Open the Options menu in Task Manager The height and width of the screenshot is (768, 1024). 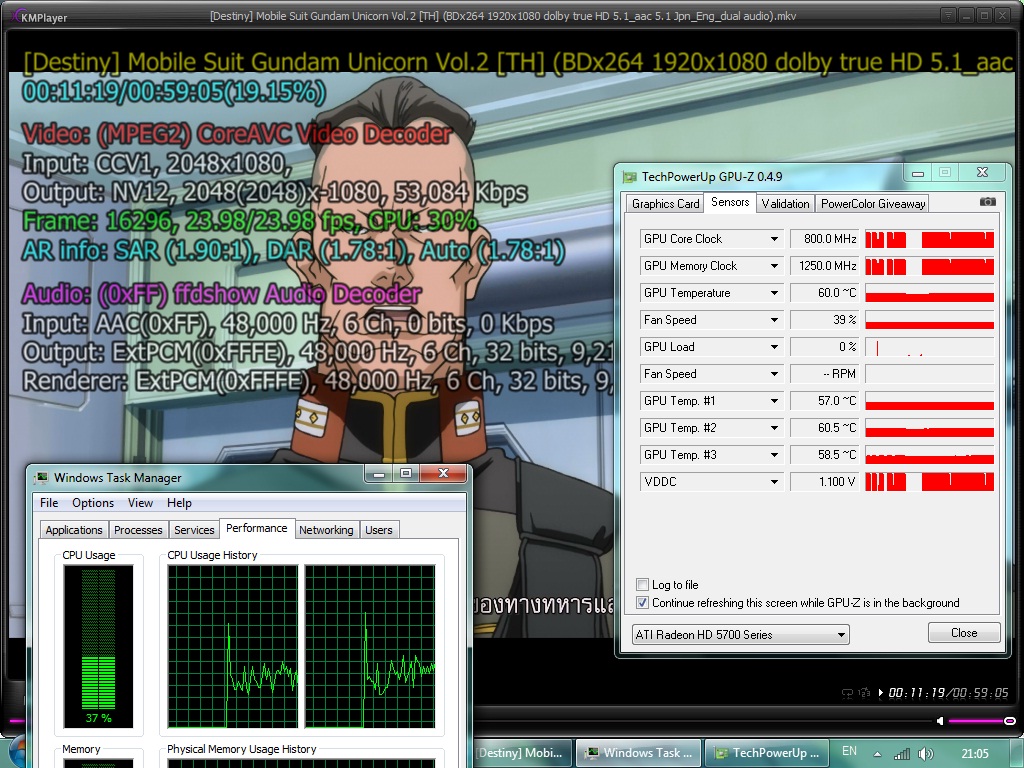[x=93, y=503]
